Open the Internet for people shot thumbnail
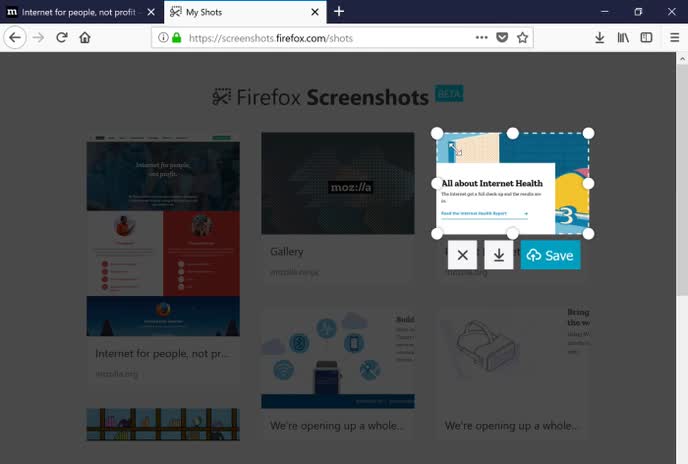Viewport: 688px width, 464px height. point(163,236)
